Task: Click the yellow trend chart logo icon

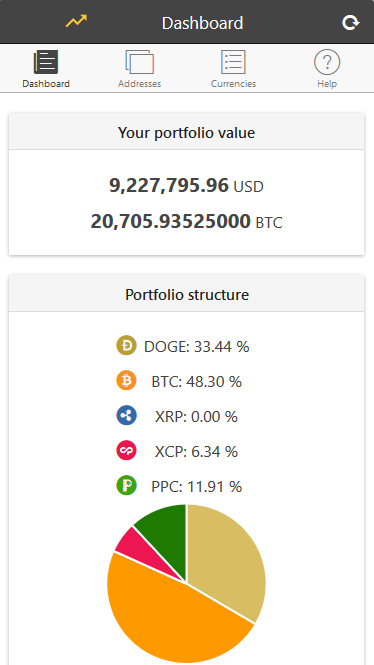Action: pos(76,21)
